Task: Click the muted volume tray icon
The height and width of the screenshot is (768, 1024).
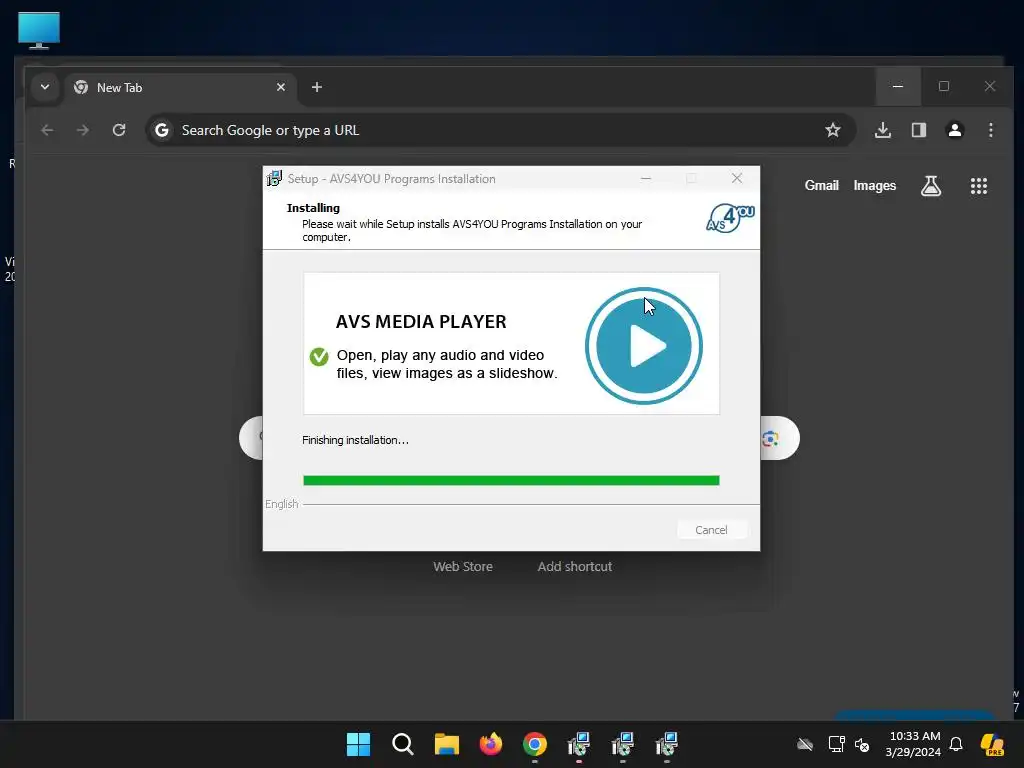Action: pos(862,744)
